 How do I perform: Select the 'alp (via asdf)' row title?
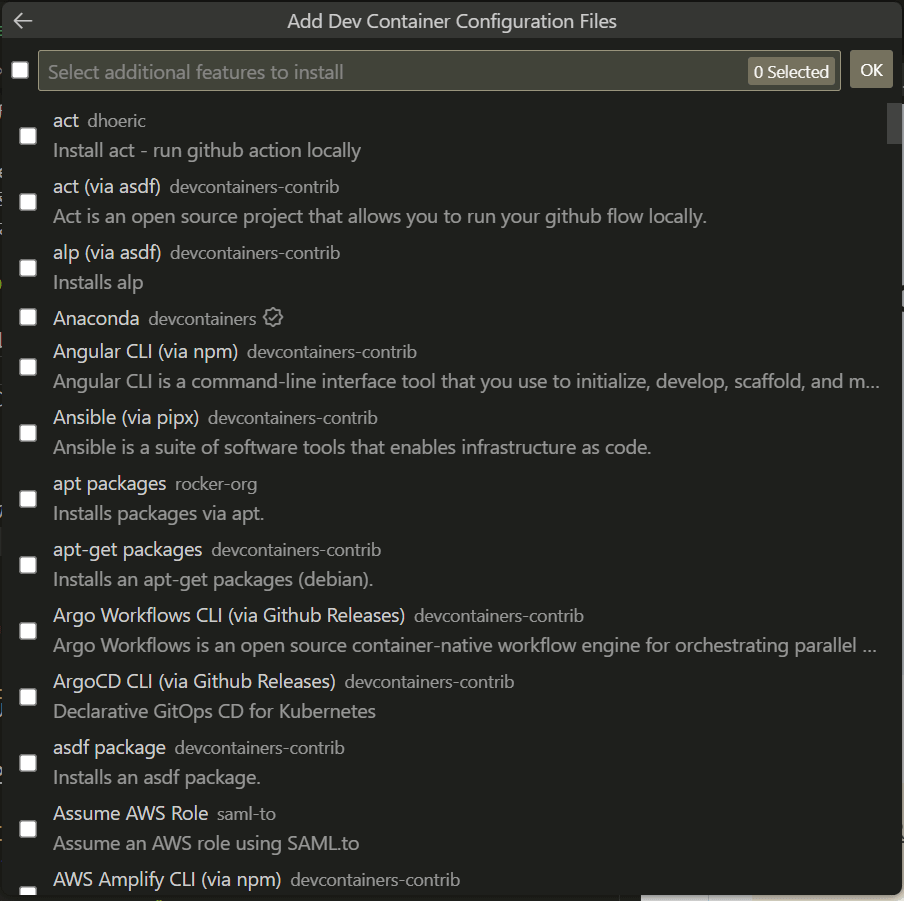coord(107,252)
